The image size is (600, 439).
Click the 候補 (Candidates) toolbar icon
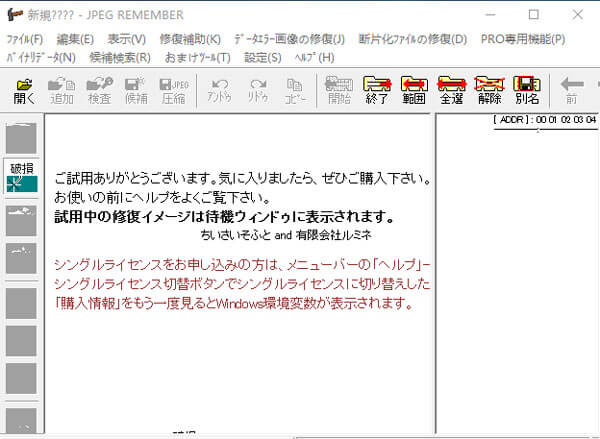pos(136,91)
